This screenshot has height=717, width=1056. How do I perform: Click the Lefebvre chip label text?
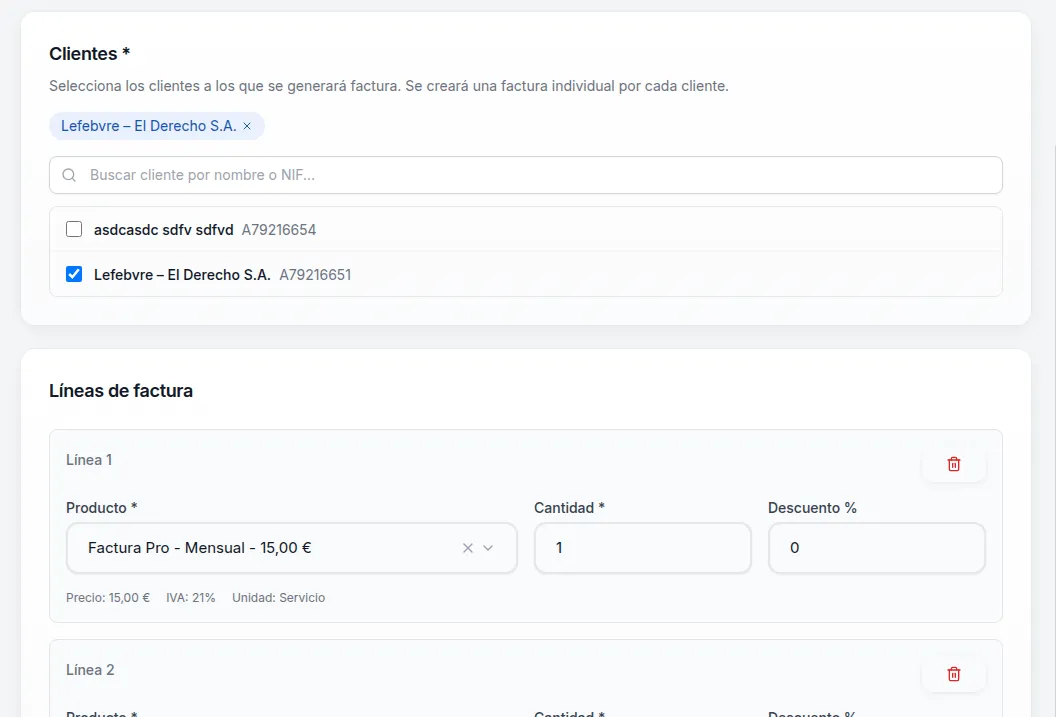click(148, 126)
